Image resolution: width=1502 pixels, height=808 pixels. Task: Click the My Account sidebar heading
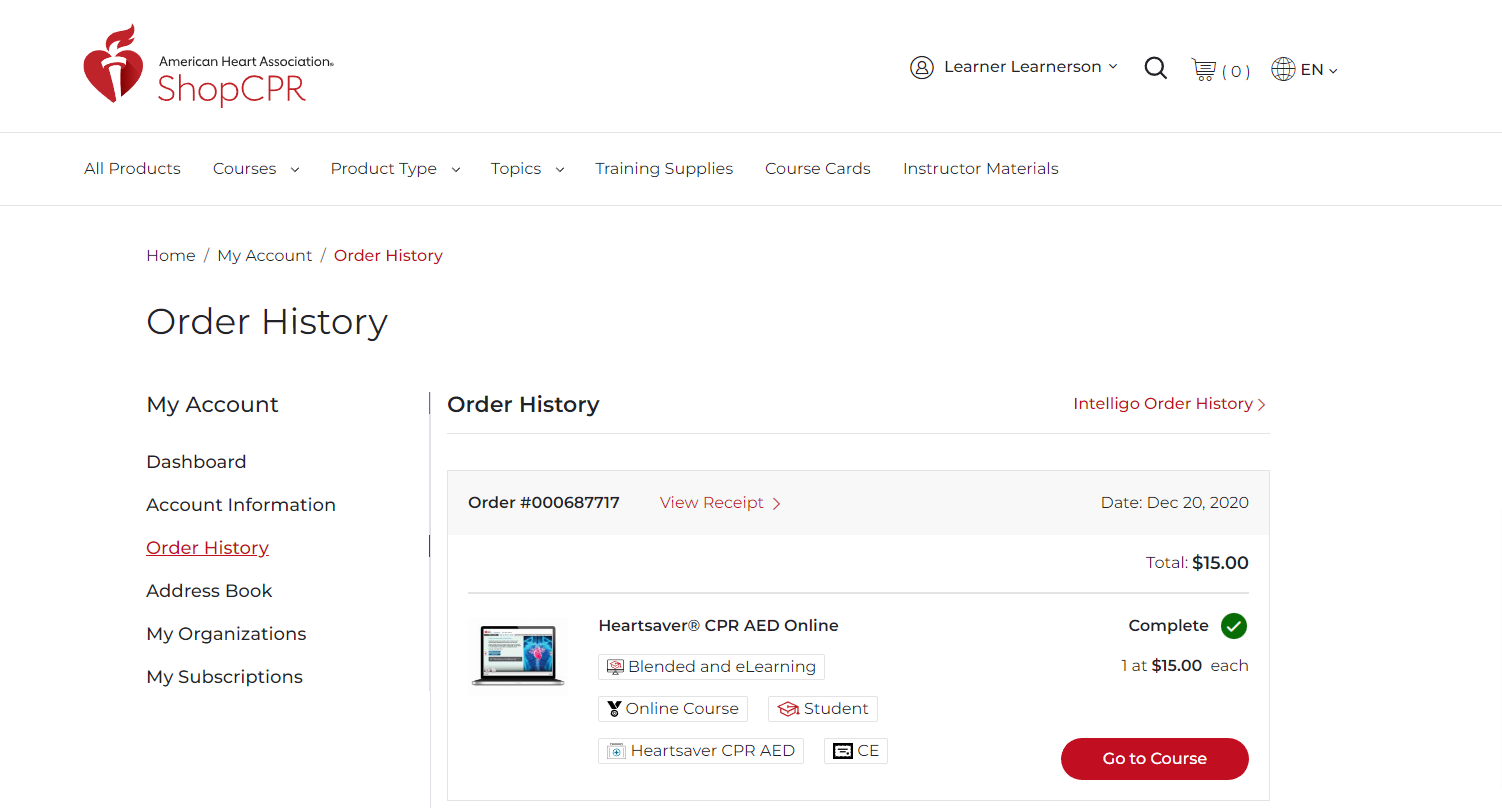click(x=212, y=405)
